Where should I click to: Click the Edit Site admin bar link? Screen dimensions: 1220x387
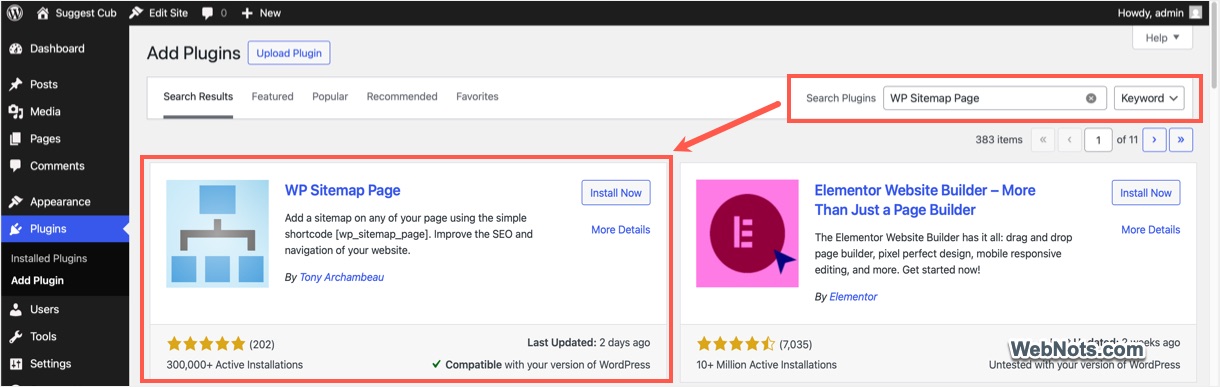point(167,13)
